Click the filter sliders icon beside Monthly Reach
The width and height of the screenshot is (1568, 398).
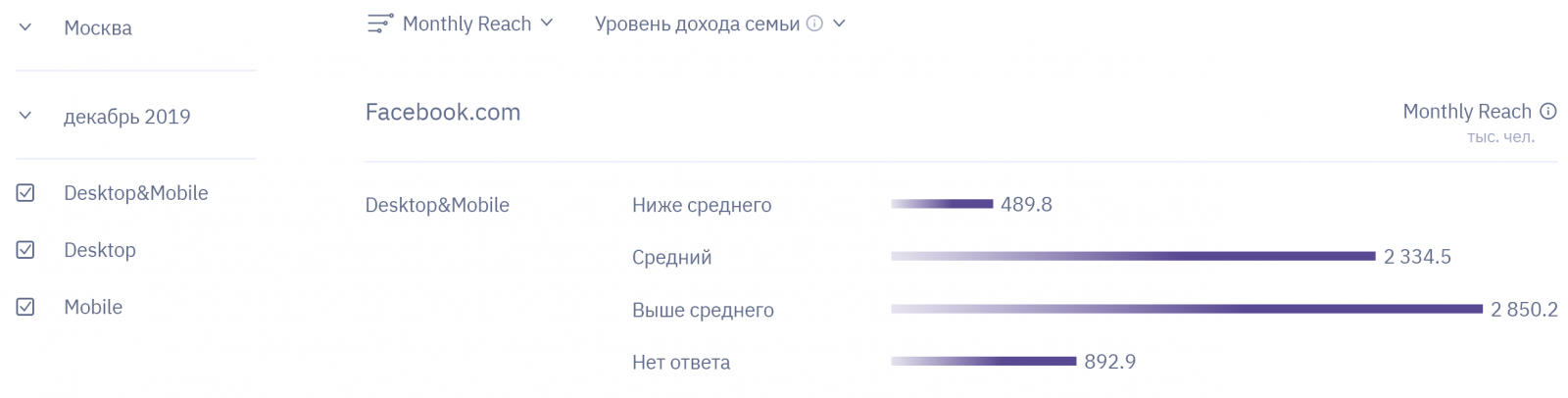[379, 24]
